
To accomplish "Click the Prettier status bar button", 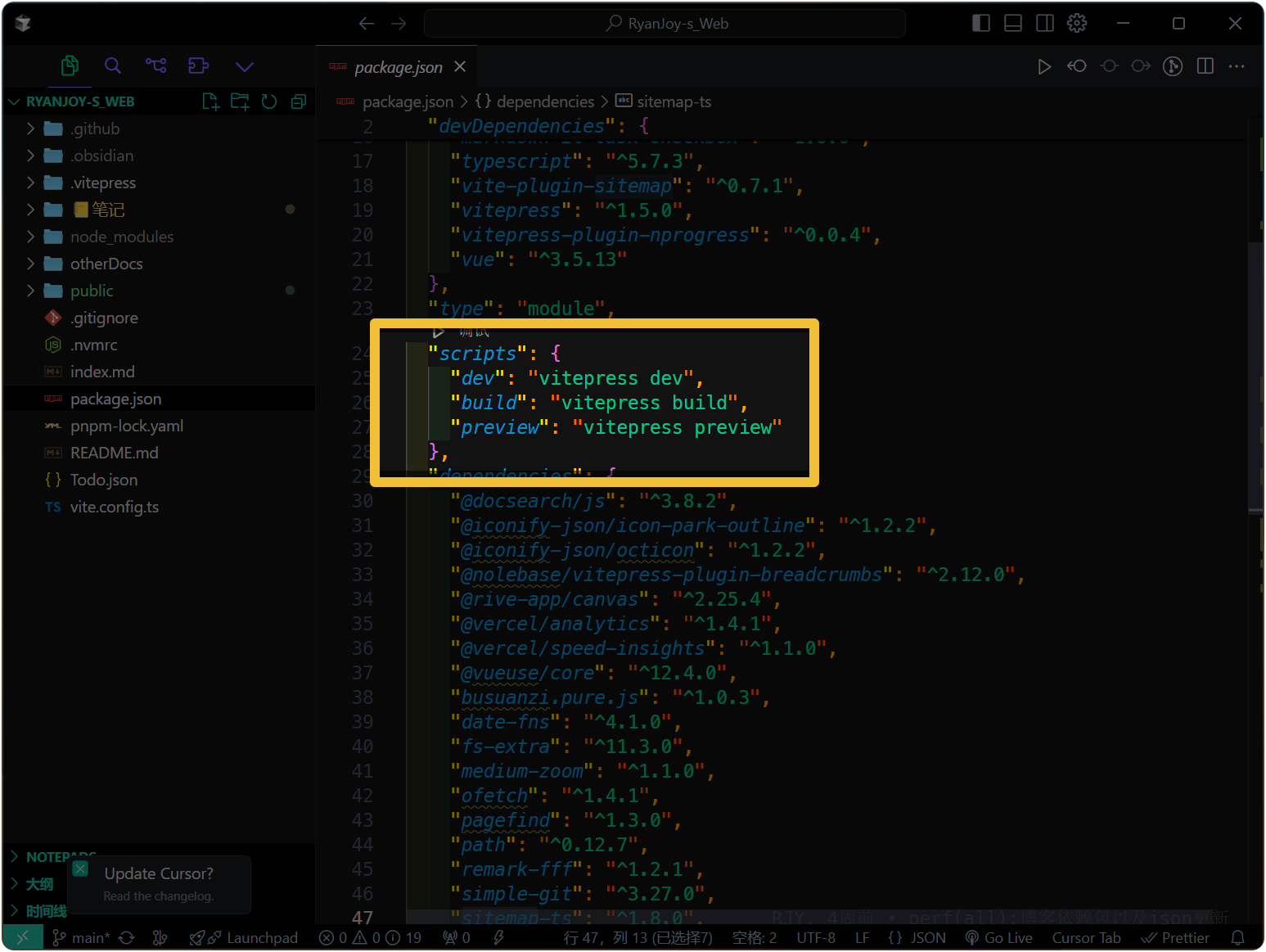I will tap(1175, 937).
